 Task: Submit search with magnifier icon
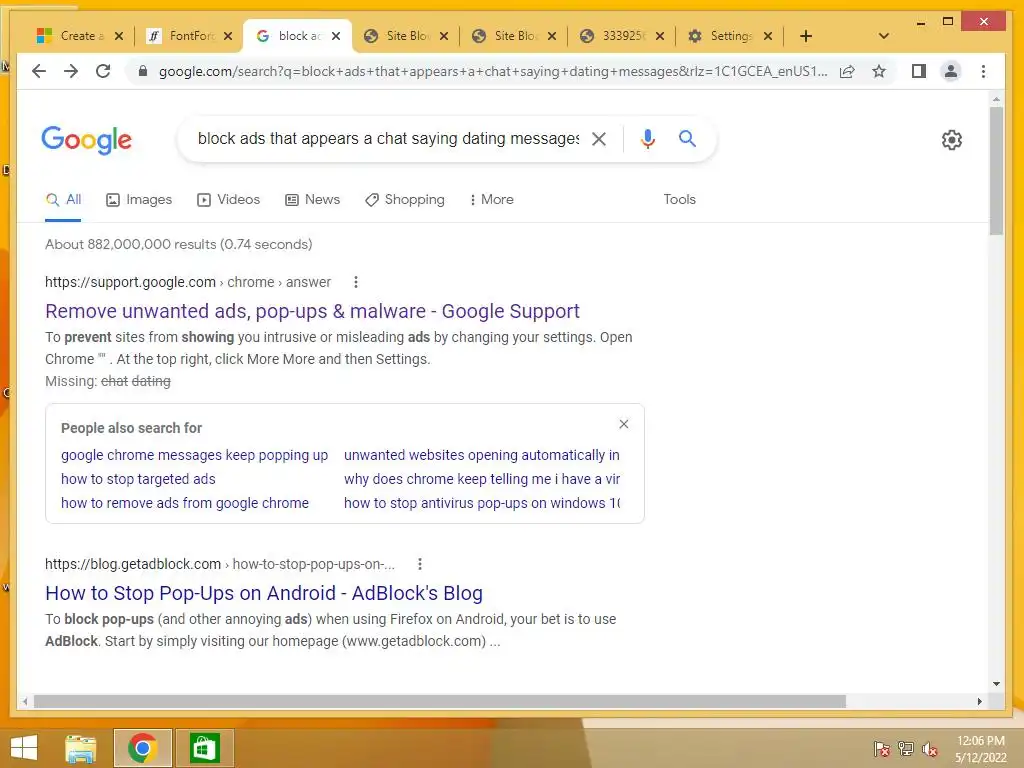687,138
